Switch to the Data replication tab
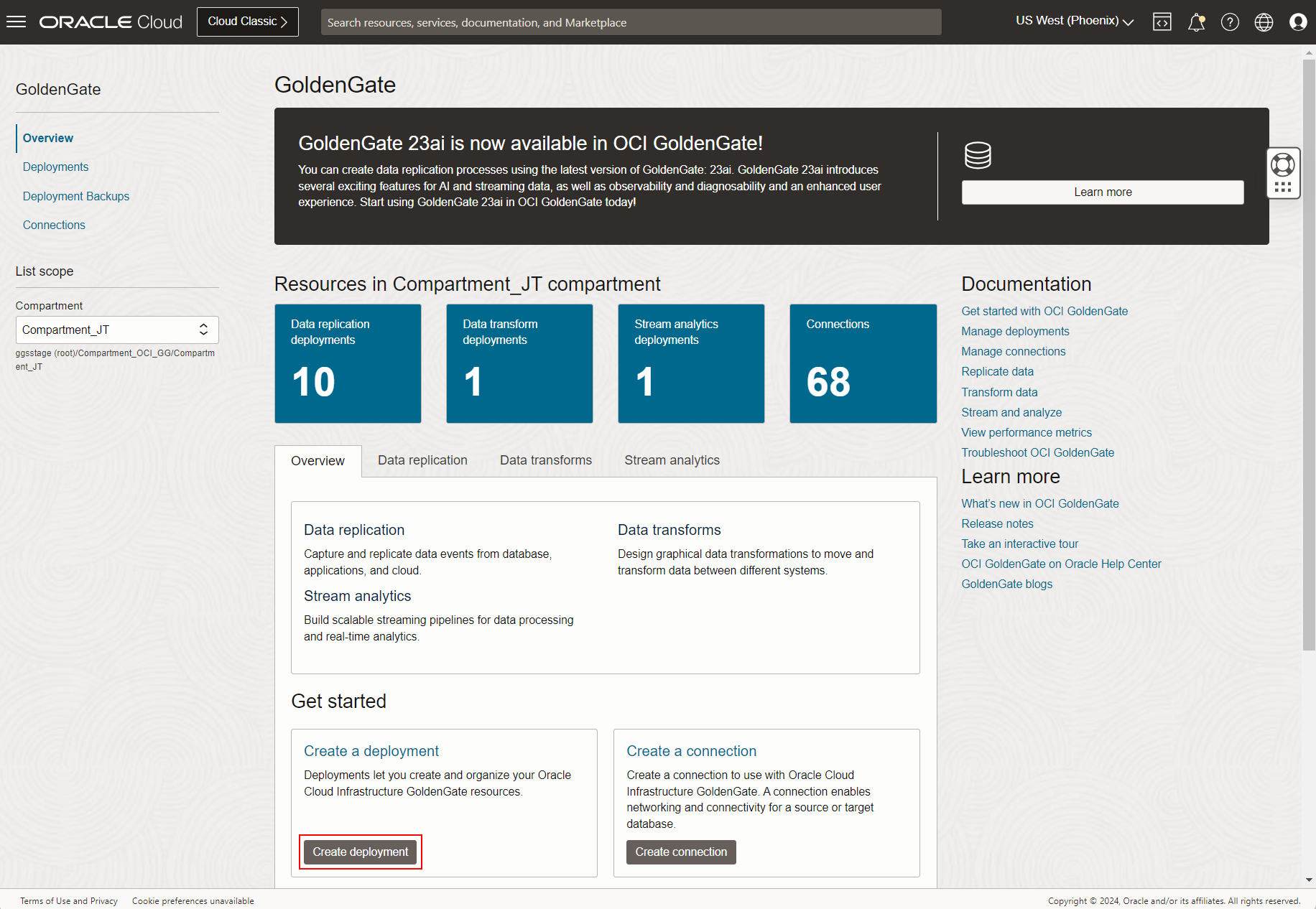 click(422, 460)
